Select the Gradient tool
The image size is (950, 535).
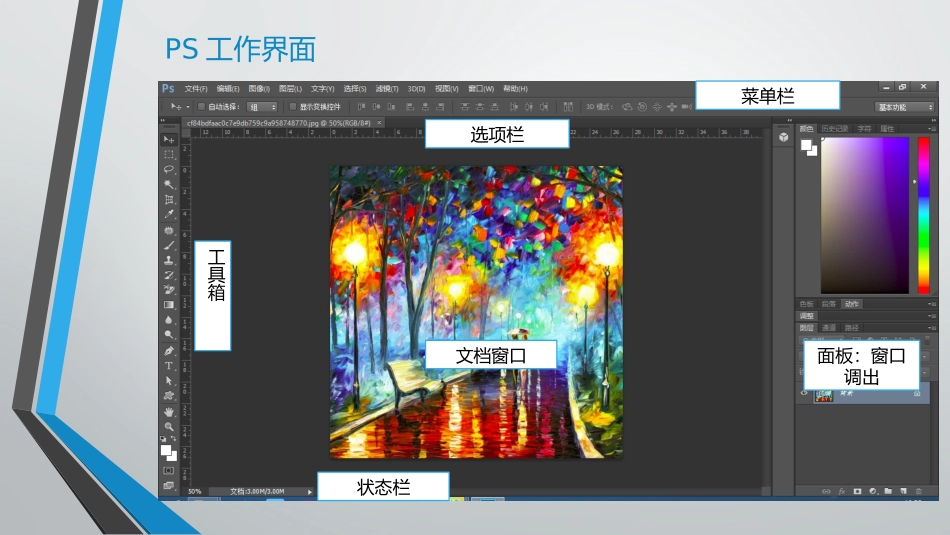[169, 305]
